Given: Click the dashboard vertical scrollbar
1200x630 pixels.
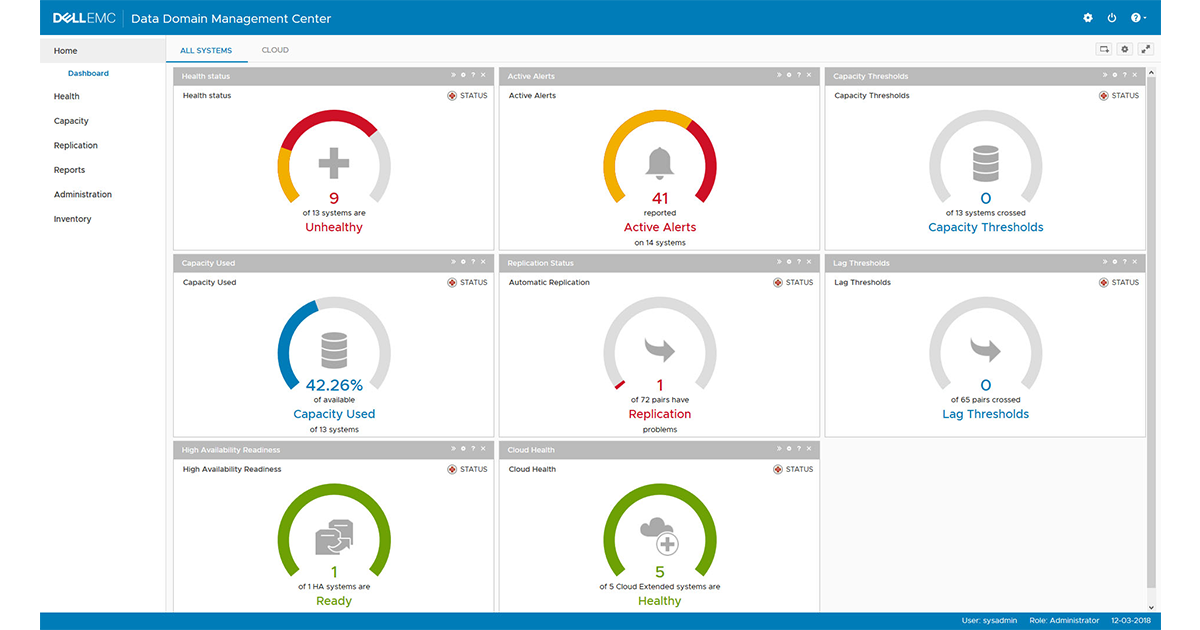Looking at the screenshot, I should coord(1151,330).
